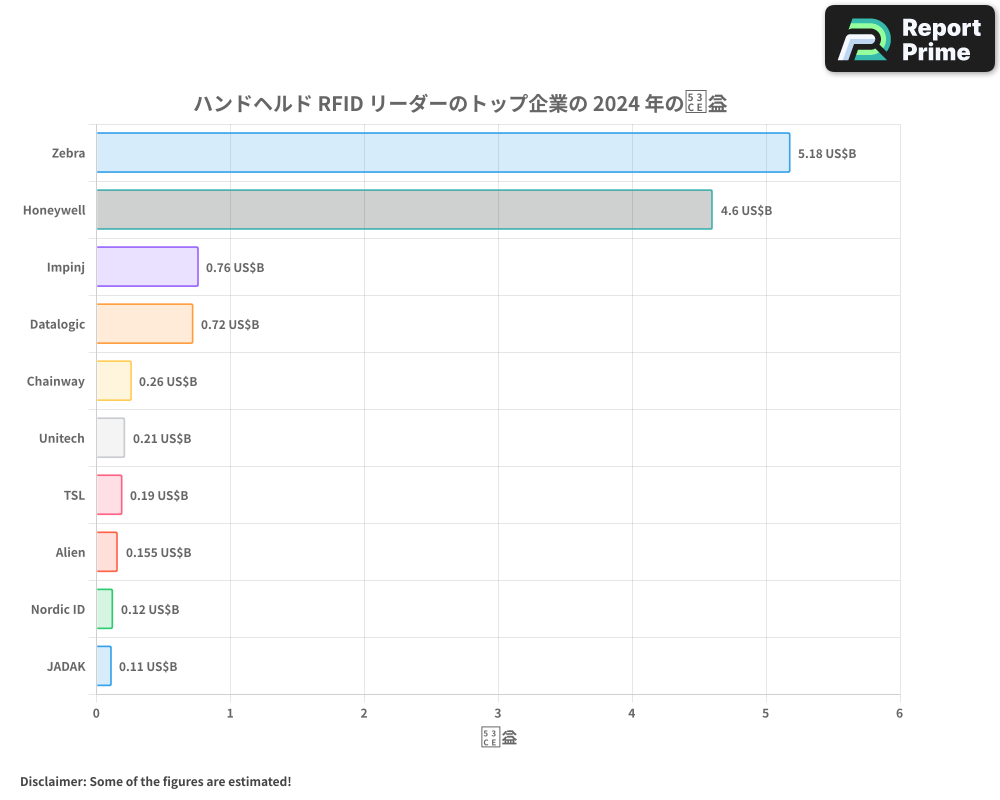The width and height of the screenshot is (1000, 800).
Task: Expand the JADAK data point
Action: point(103,666)
